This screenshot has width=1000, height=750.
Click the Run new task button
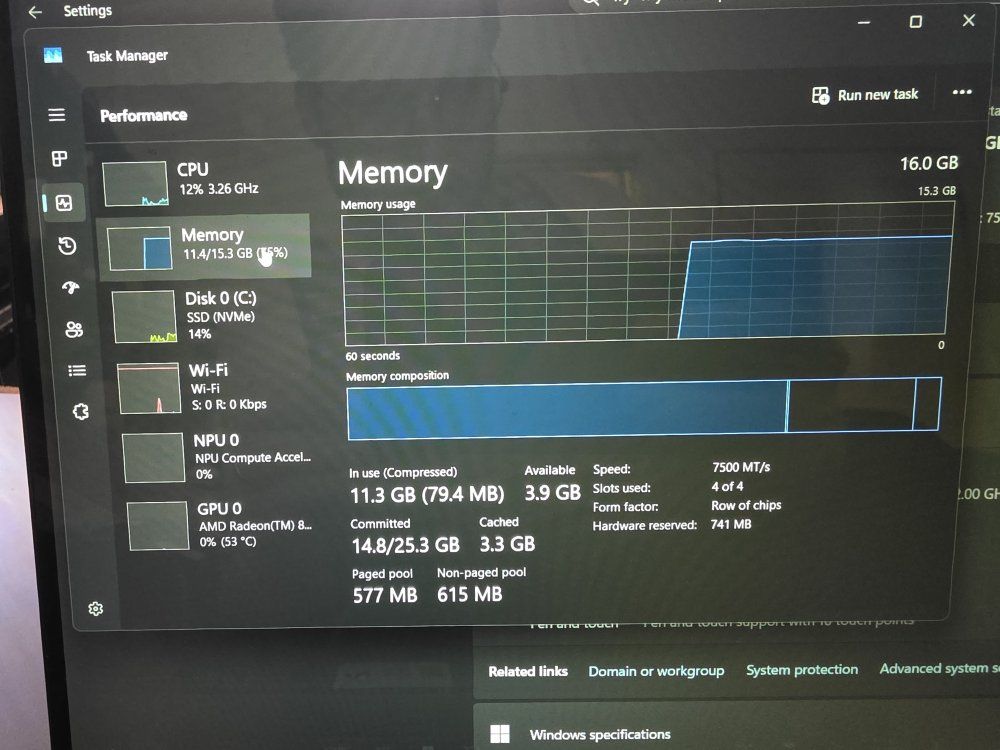[x=865, y=95]
